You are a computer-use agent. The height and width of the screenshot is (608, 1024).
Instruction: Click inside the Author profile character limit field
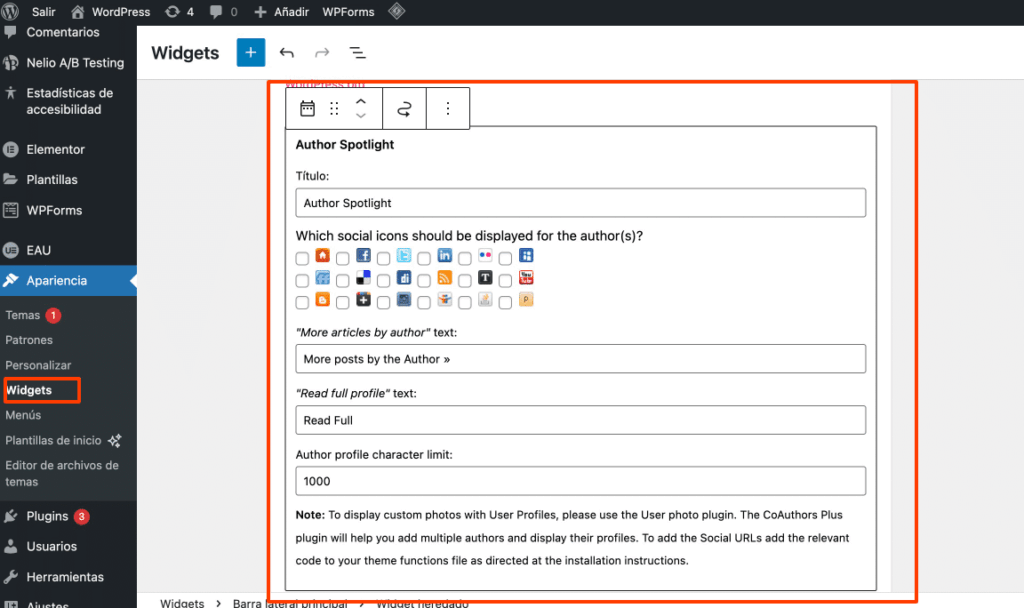click(580, 481)
